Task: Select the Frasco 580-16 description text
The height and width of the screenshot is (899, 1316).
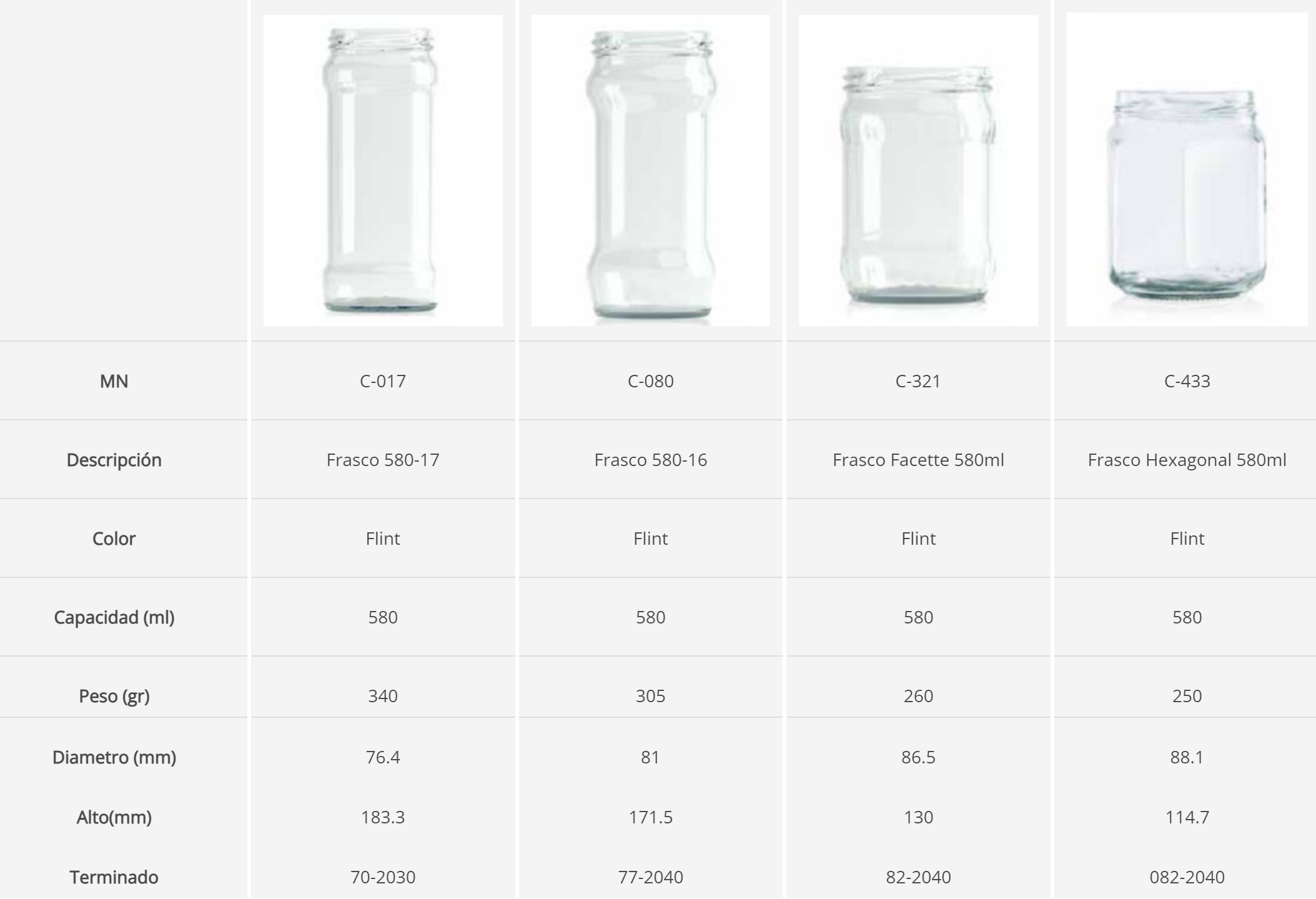Action: pyautogui.click(x=650, y=460)
